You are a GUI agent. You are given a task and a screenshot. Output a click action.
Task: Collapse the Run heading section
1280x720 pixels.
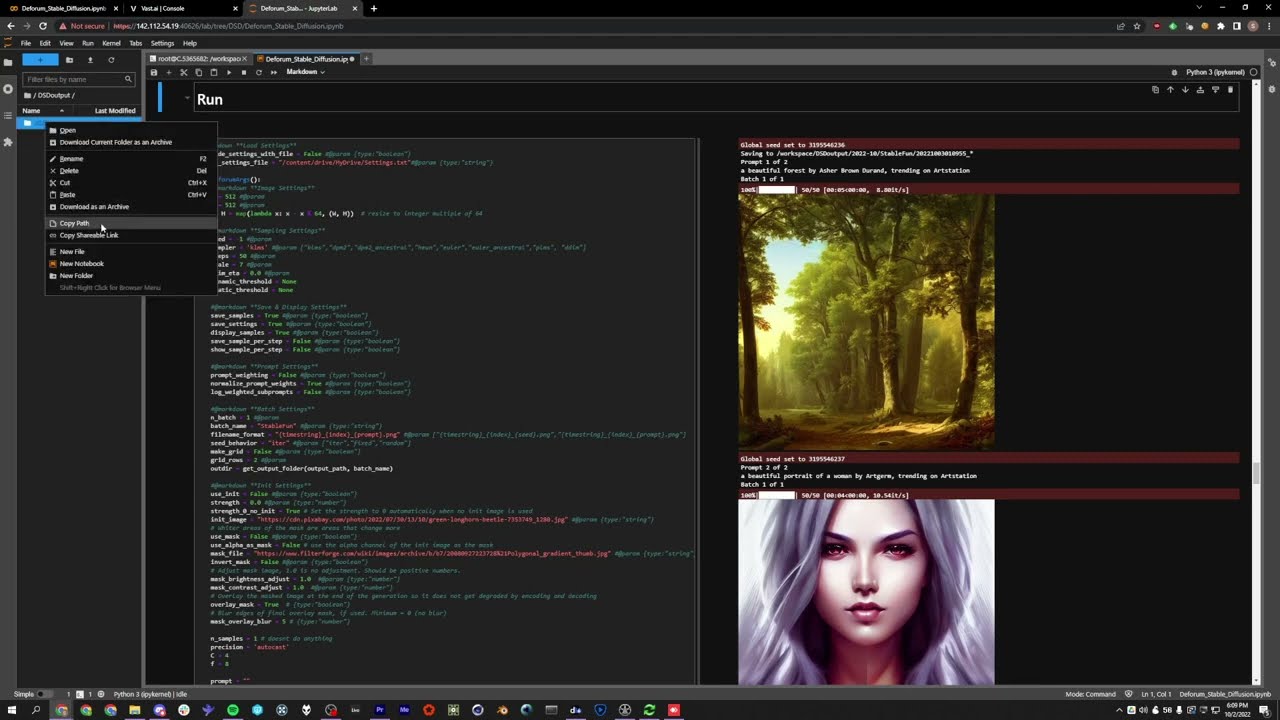(x=187, y=98)
